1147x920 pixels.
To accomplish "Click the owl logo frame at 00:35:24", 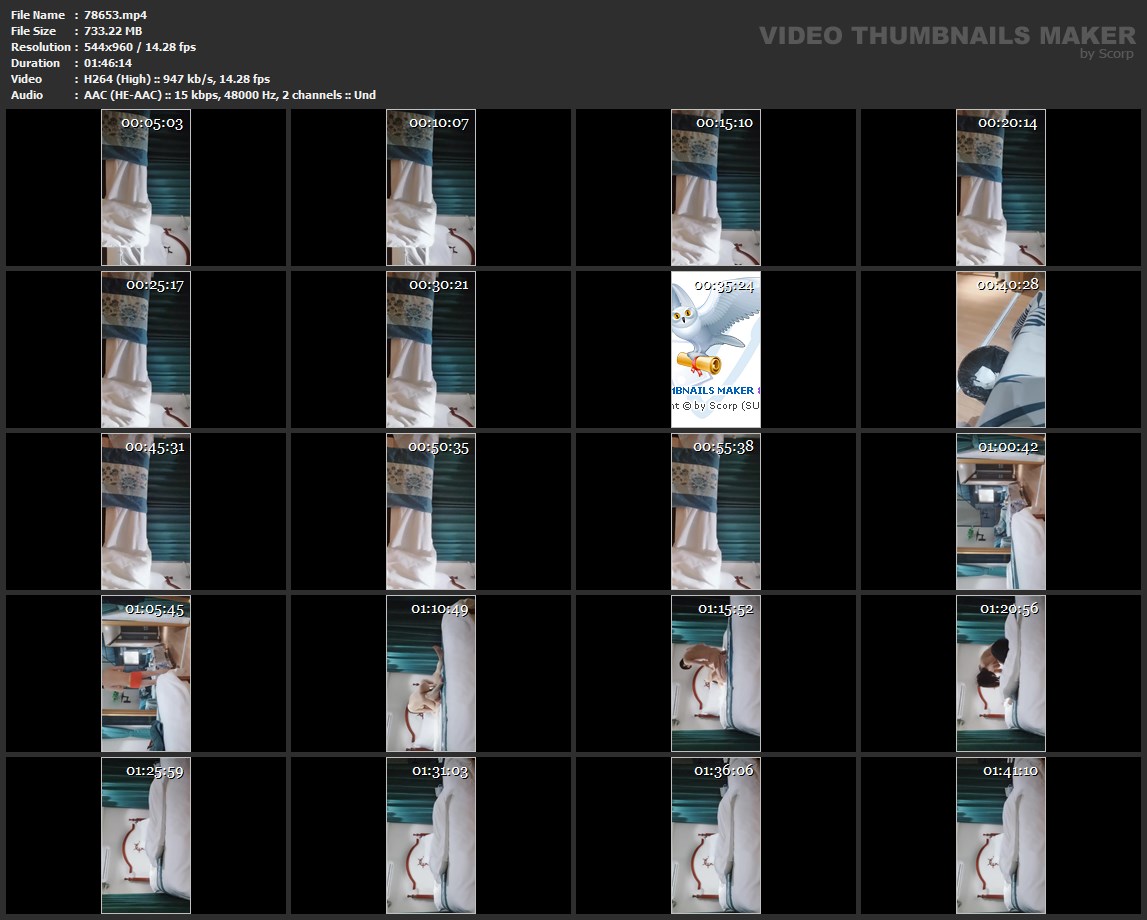I will (716, 350).
